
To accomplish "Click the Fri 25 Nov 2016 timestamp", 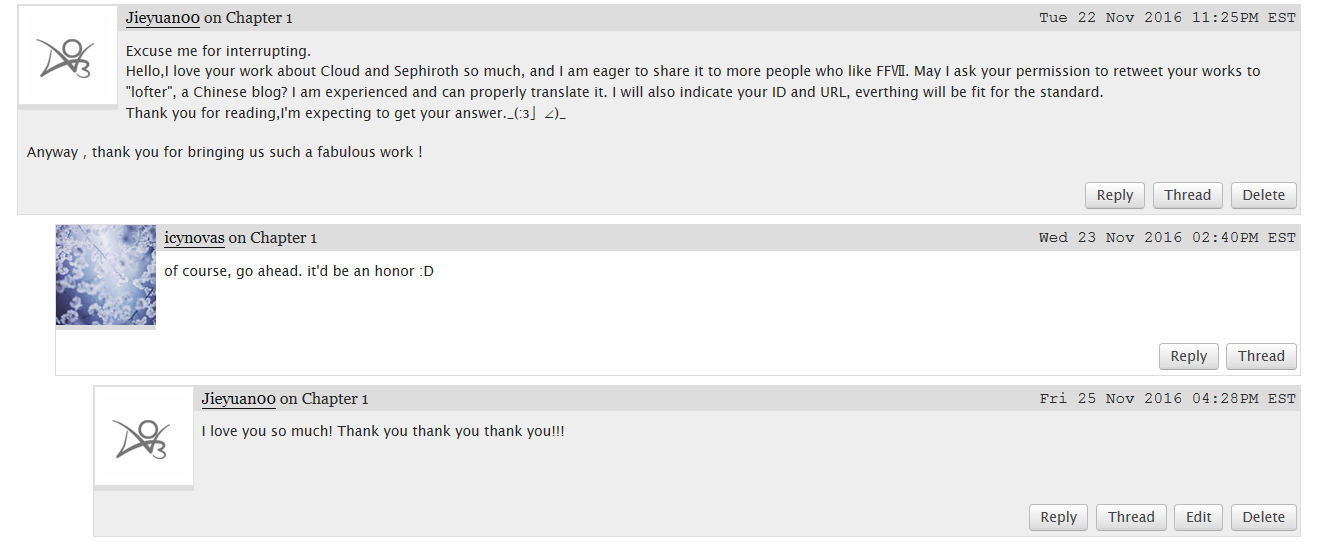I will (1167, 399).
